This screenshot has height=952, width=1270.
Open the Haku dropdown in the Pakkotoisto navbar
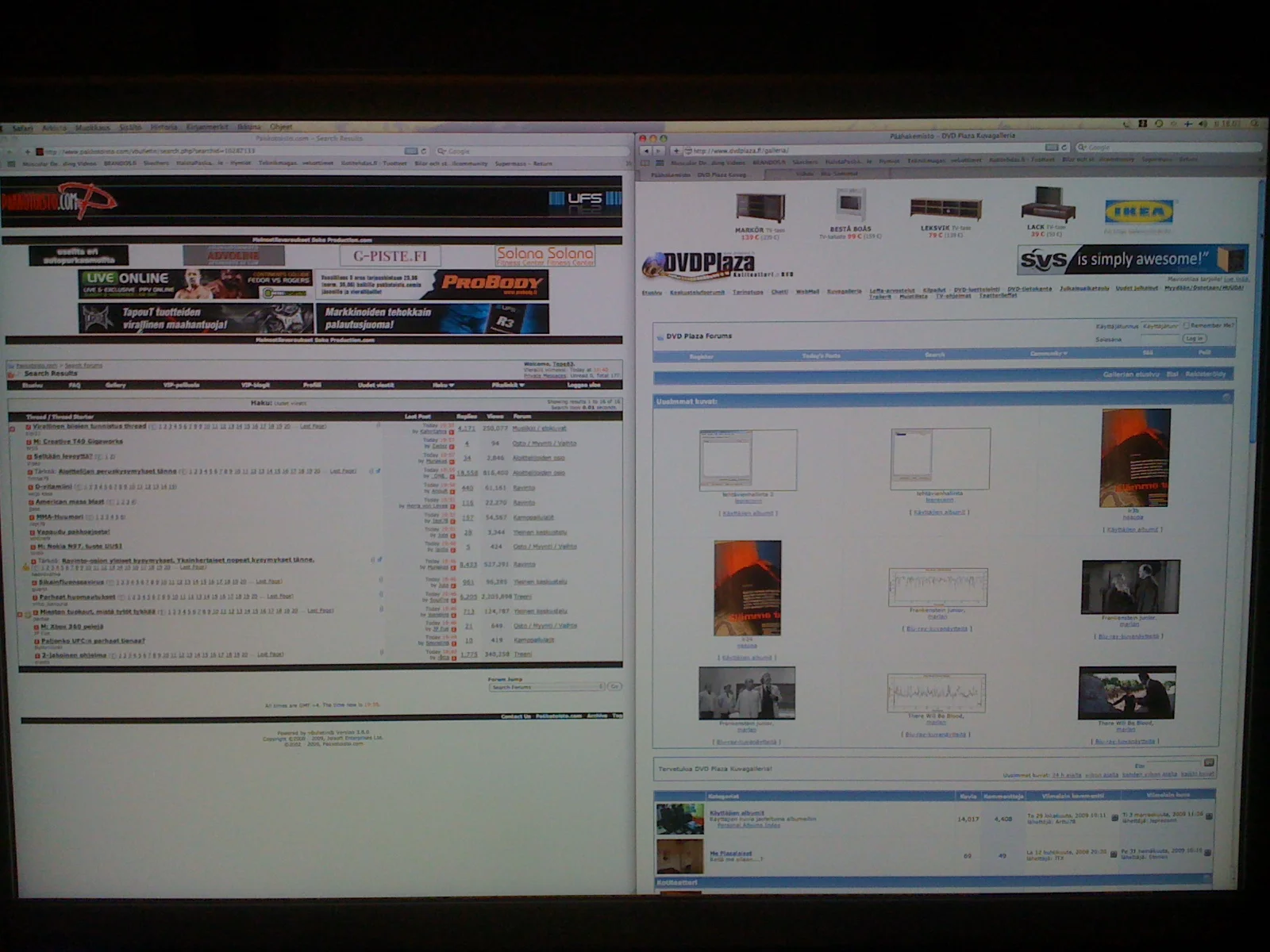tap(443, 385)
